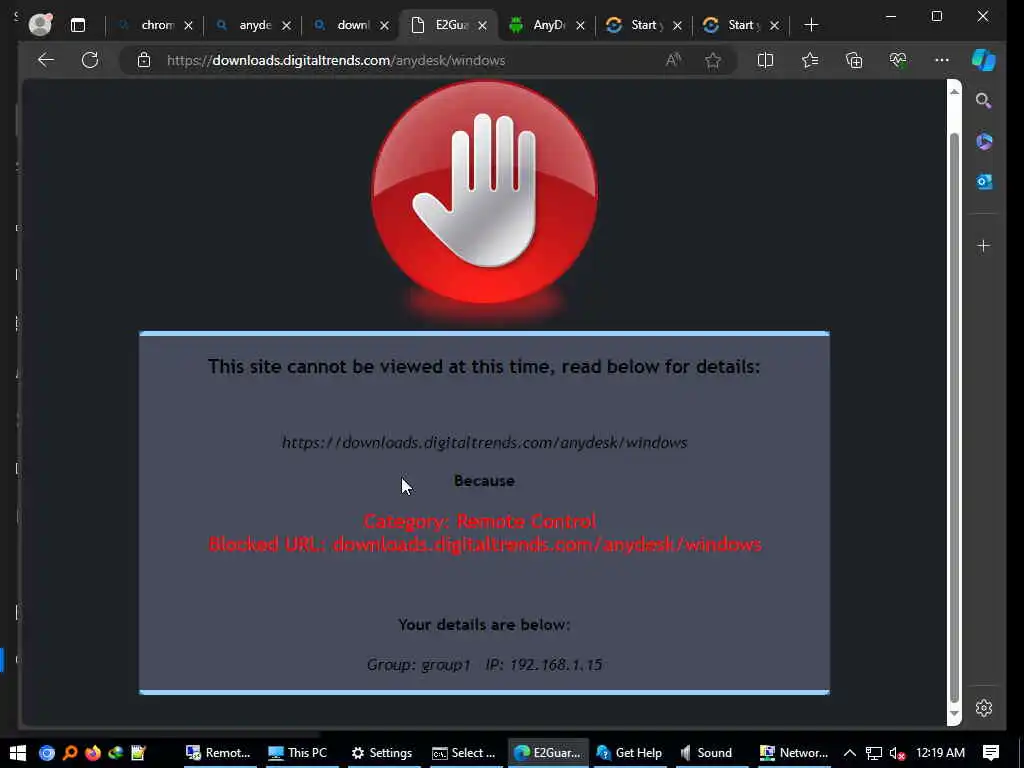This screenshot has width=1024, height=768.
Task: Switch to Settings taskbar window
Action: point(381,753)
